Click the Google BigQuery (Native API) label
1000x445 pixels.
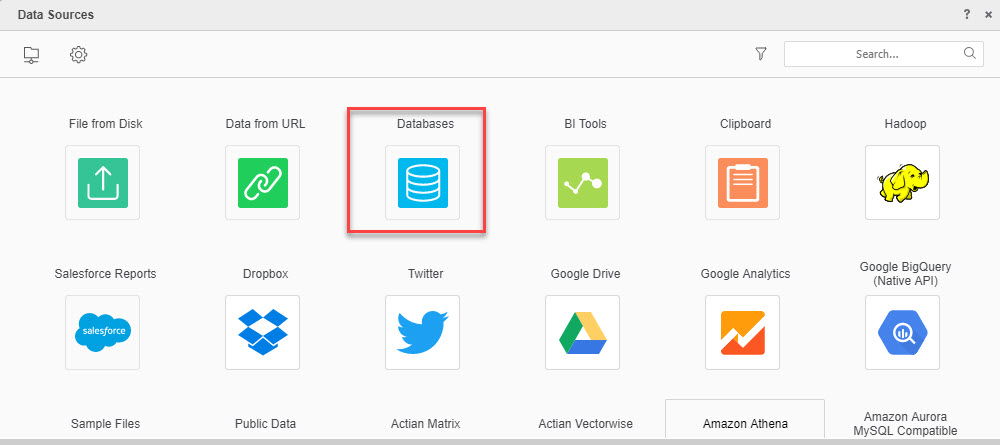905,274
